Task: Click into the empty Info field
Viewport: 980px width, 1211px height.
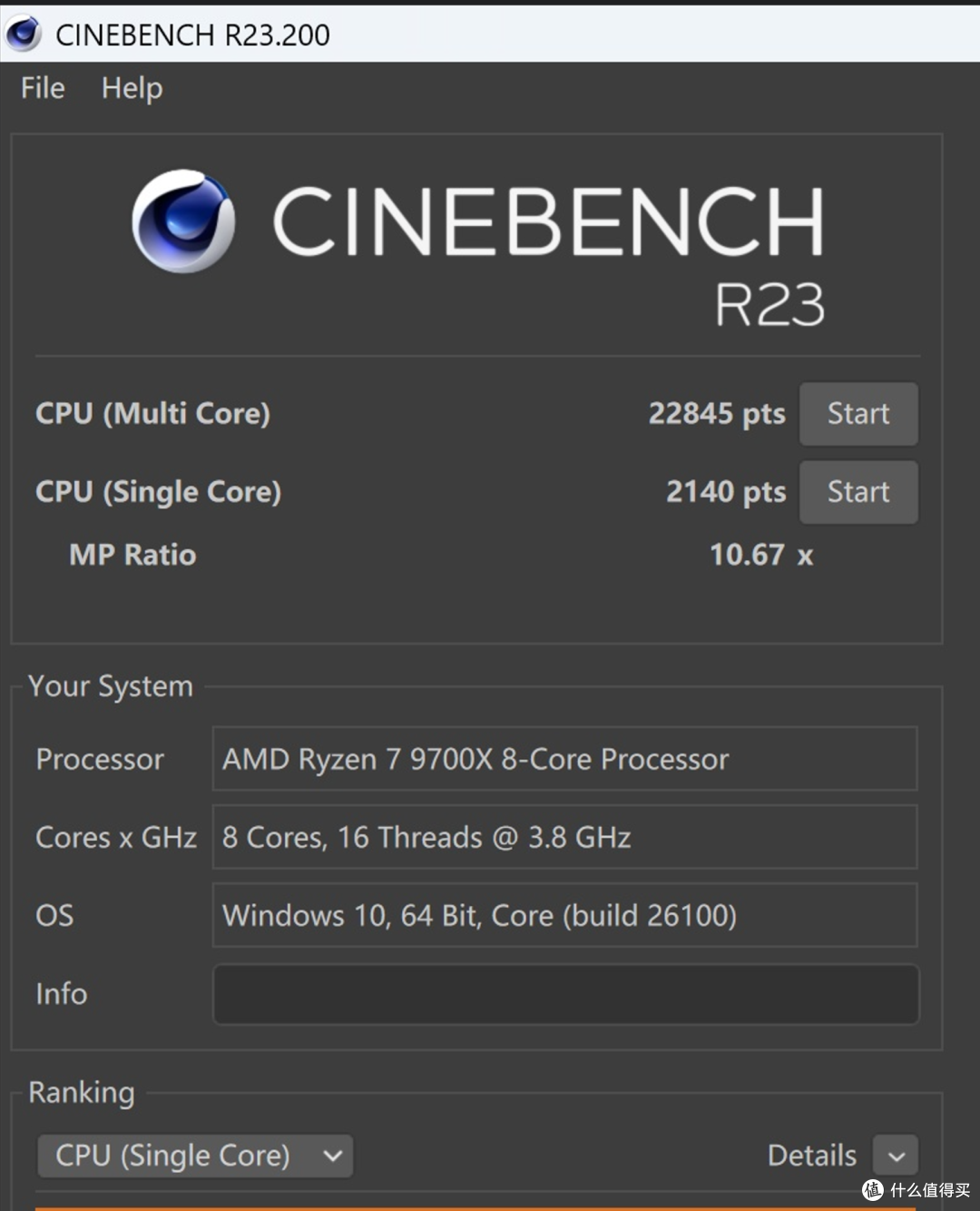Action: point(565,994)
